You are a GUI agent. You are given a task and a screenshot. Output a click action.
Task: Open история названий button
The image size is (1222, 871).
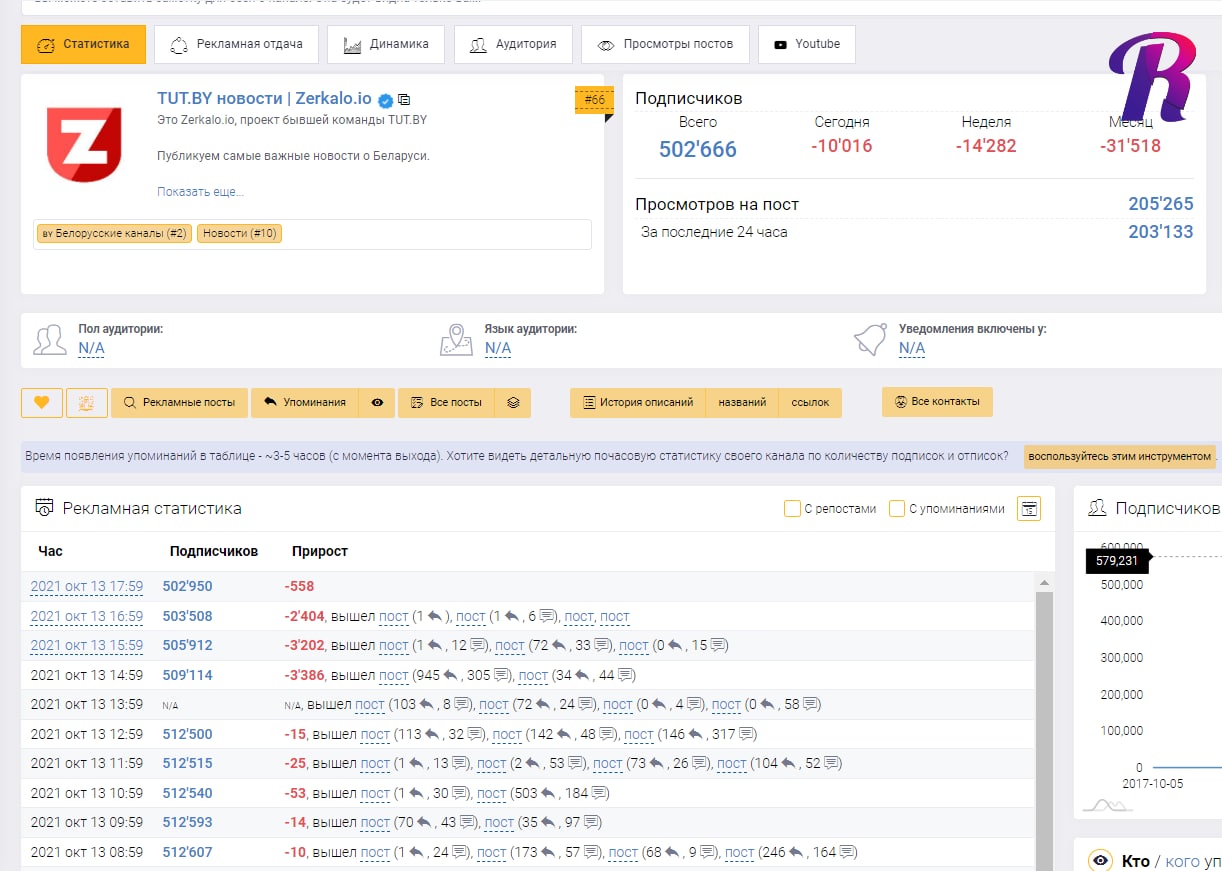(742, 403)
